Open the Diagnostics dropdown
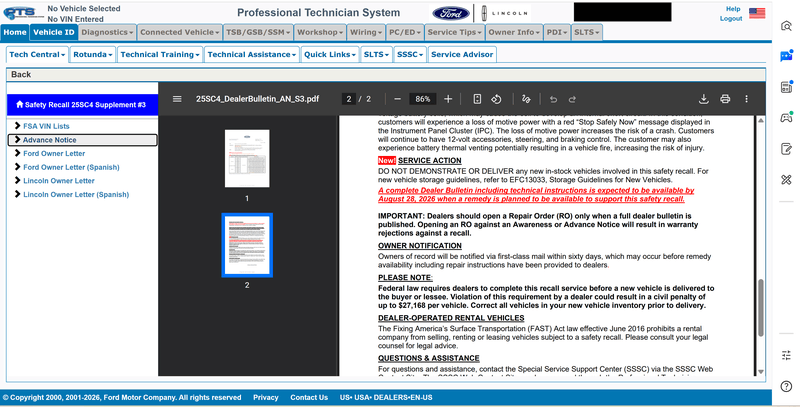This screenshot has height=407, width=800. tap(107, 32)
